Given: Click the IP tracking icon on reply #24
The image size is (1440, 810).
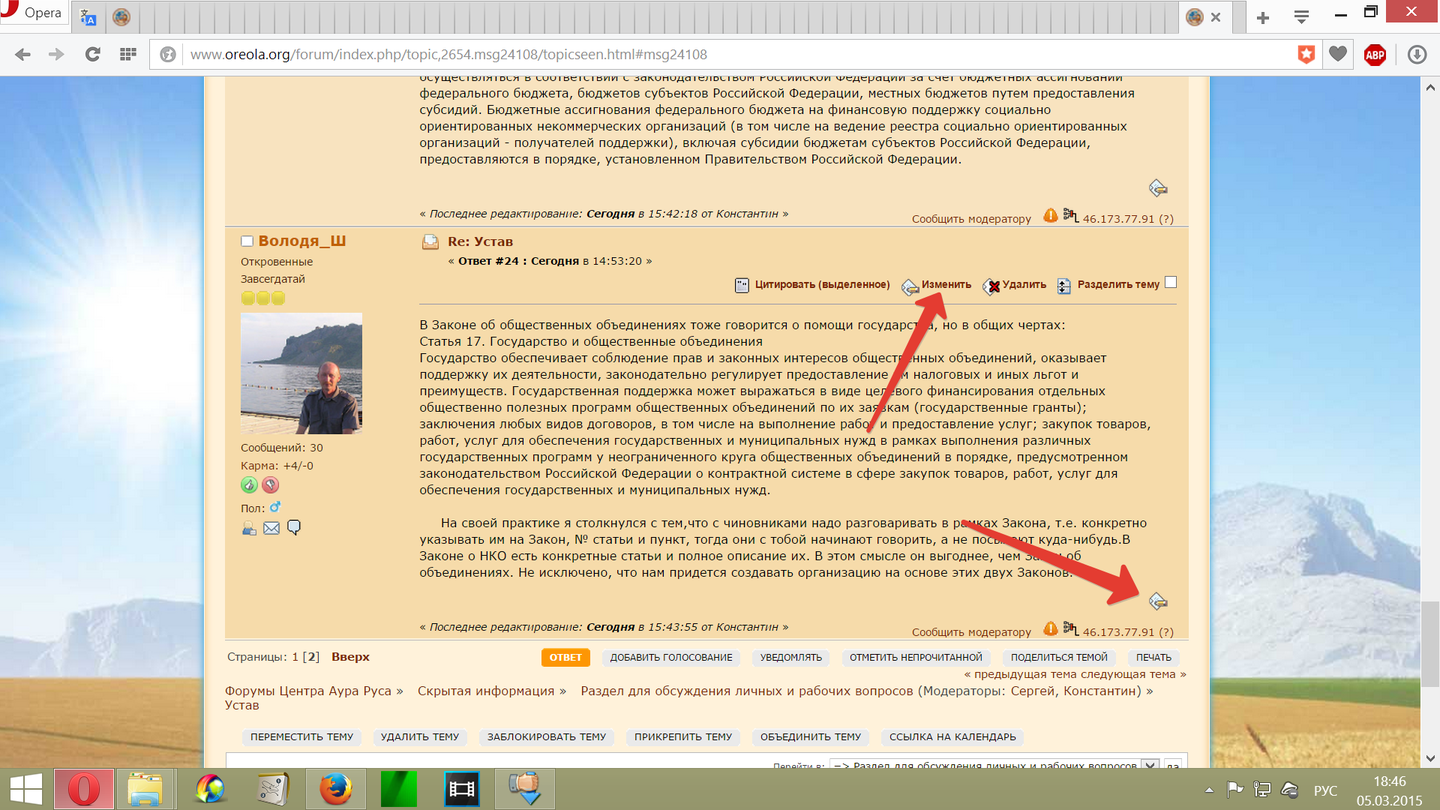Looking at the screenshot, I should click(x=1071, y=629).
